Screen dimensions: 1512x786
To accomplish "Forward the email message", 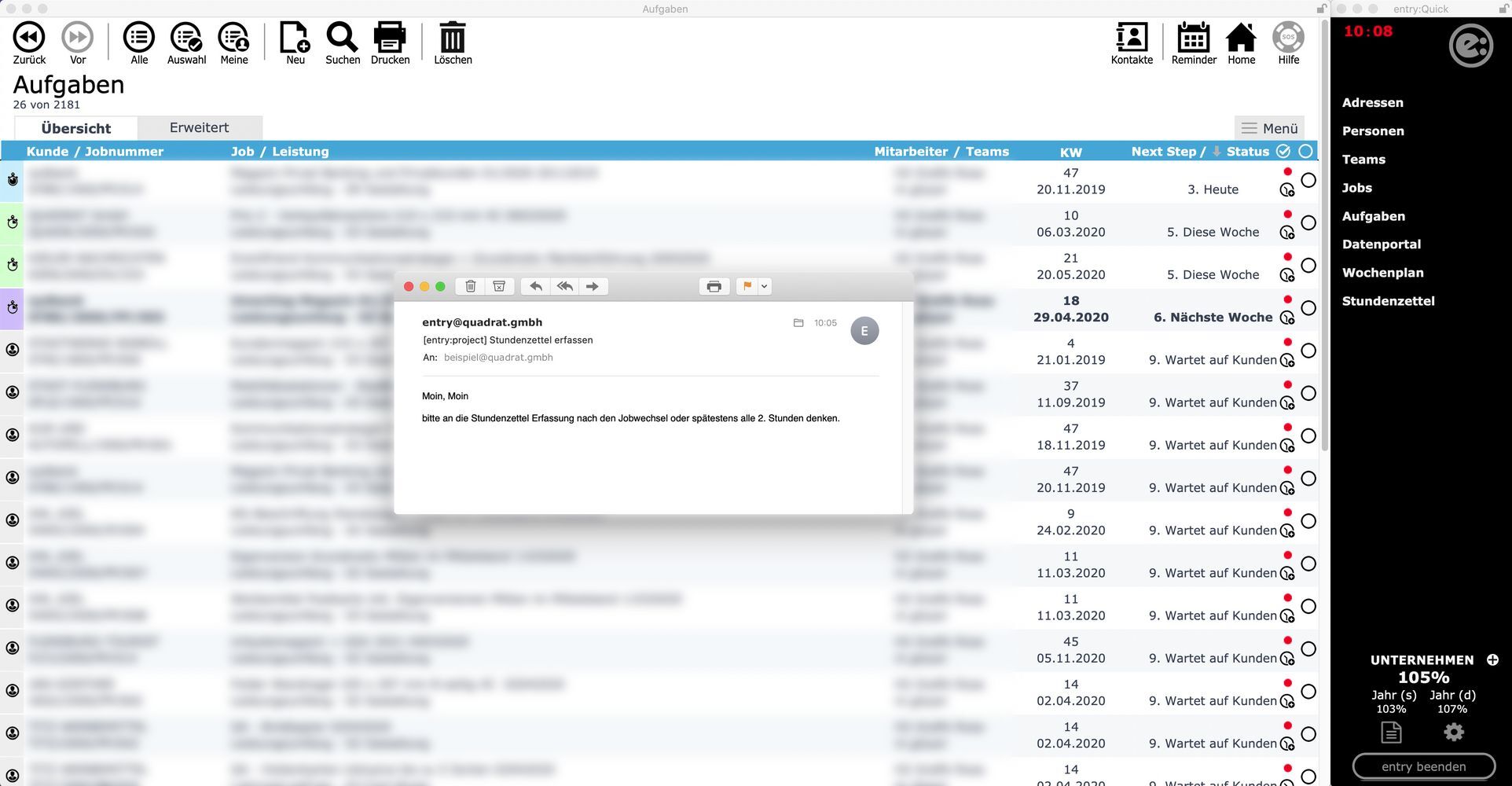I will [593, 286].
